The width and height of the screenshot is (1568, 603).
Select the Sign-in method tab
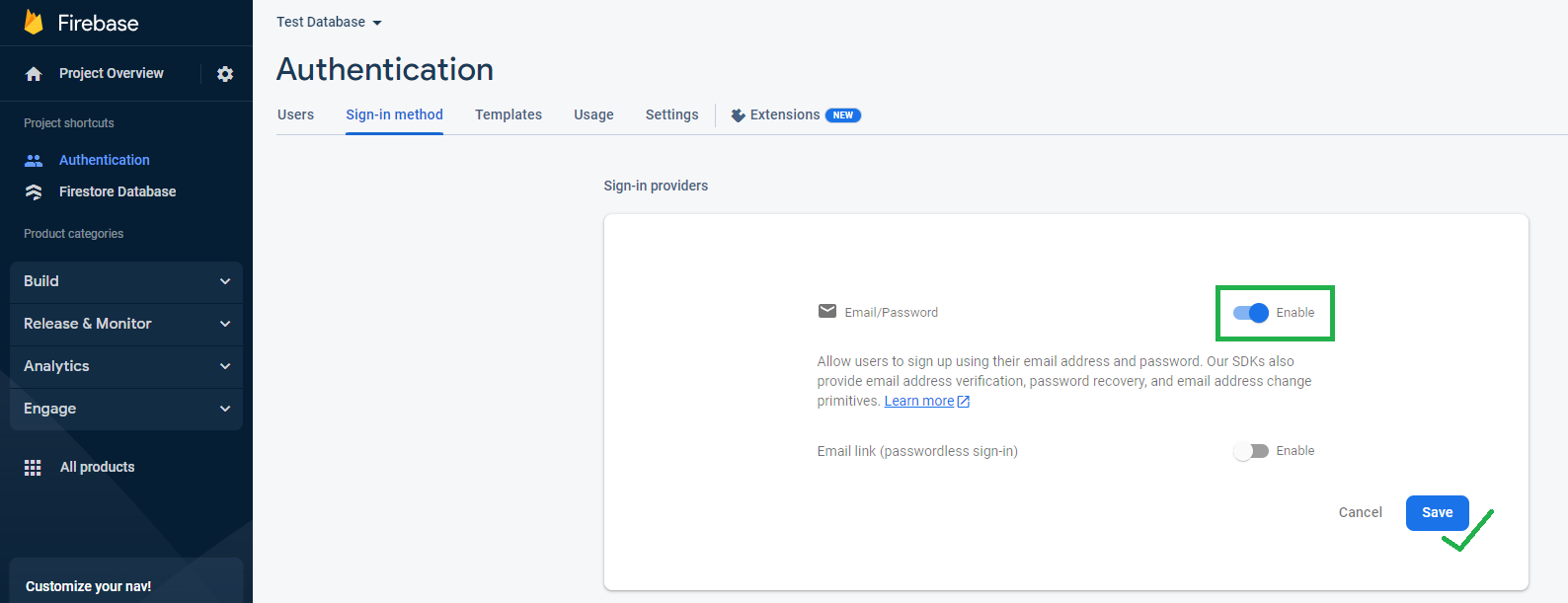pyautogui.click(x=394, y=114)
